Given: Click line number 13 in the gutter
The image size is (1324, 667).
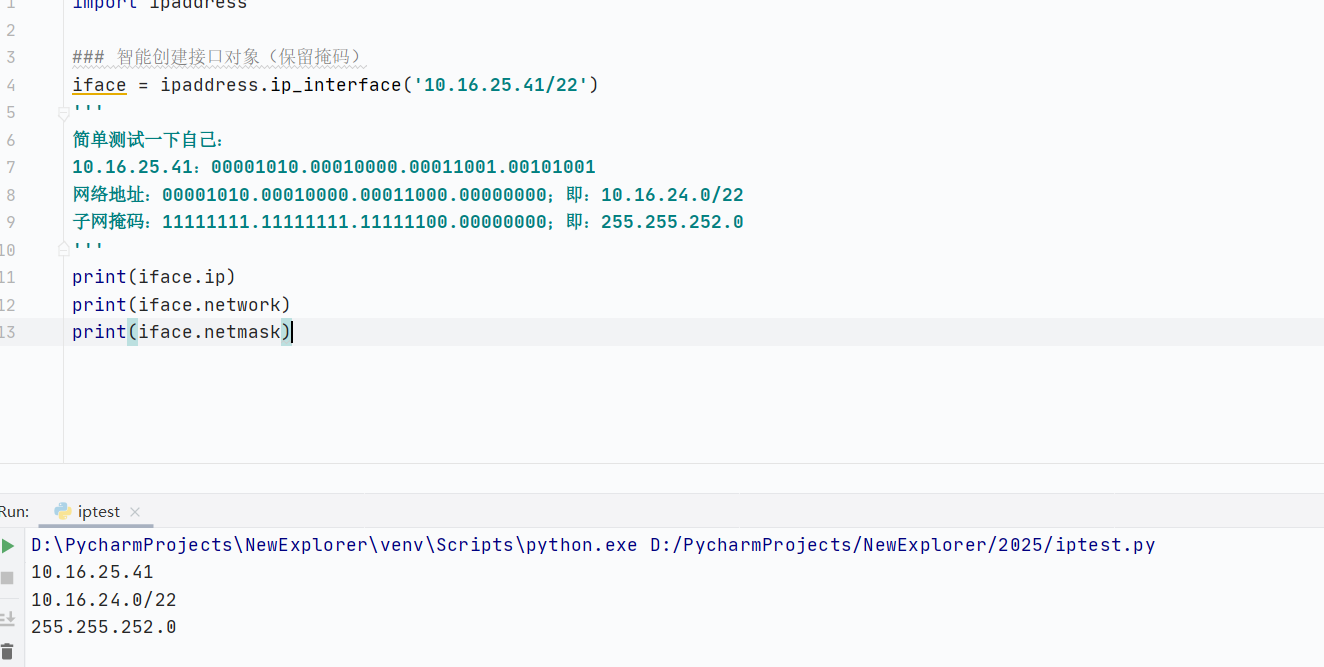Looking at the screenshot, I should click(8, 332).
